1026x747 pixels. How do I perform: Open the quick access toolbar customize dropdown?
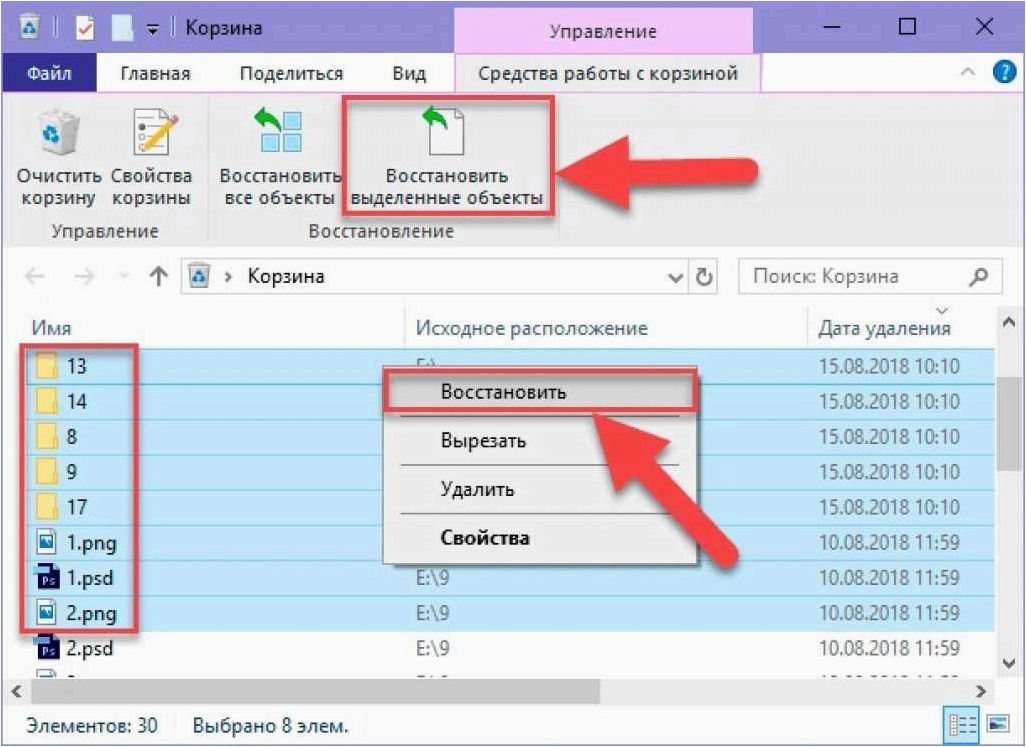pyautogui.click(x=152, y=29)
